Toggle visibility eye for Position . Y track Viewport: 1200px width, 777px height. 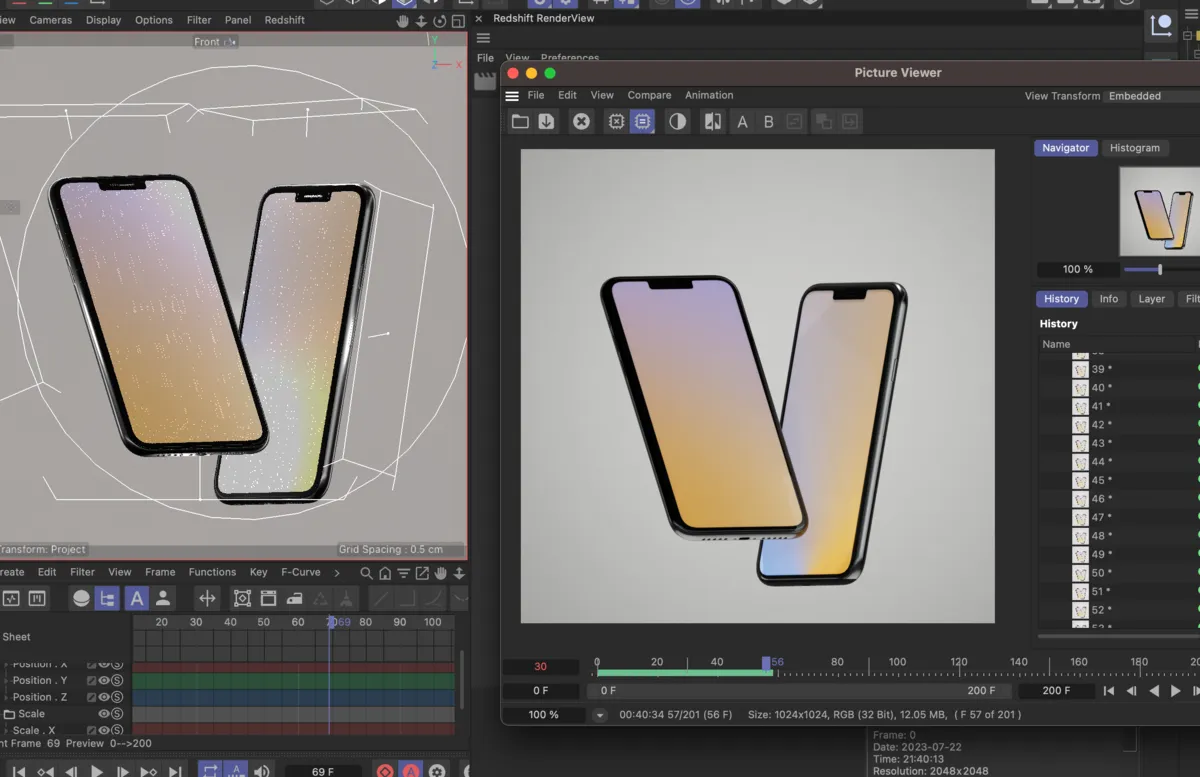[x=104, y=681]
